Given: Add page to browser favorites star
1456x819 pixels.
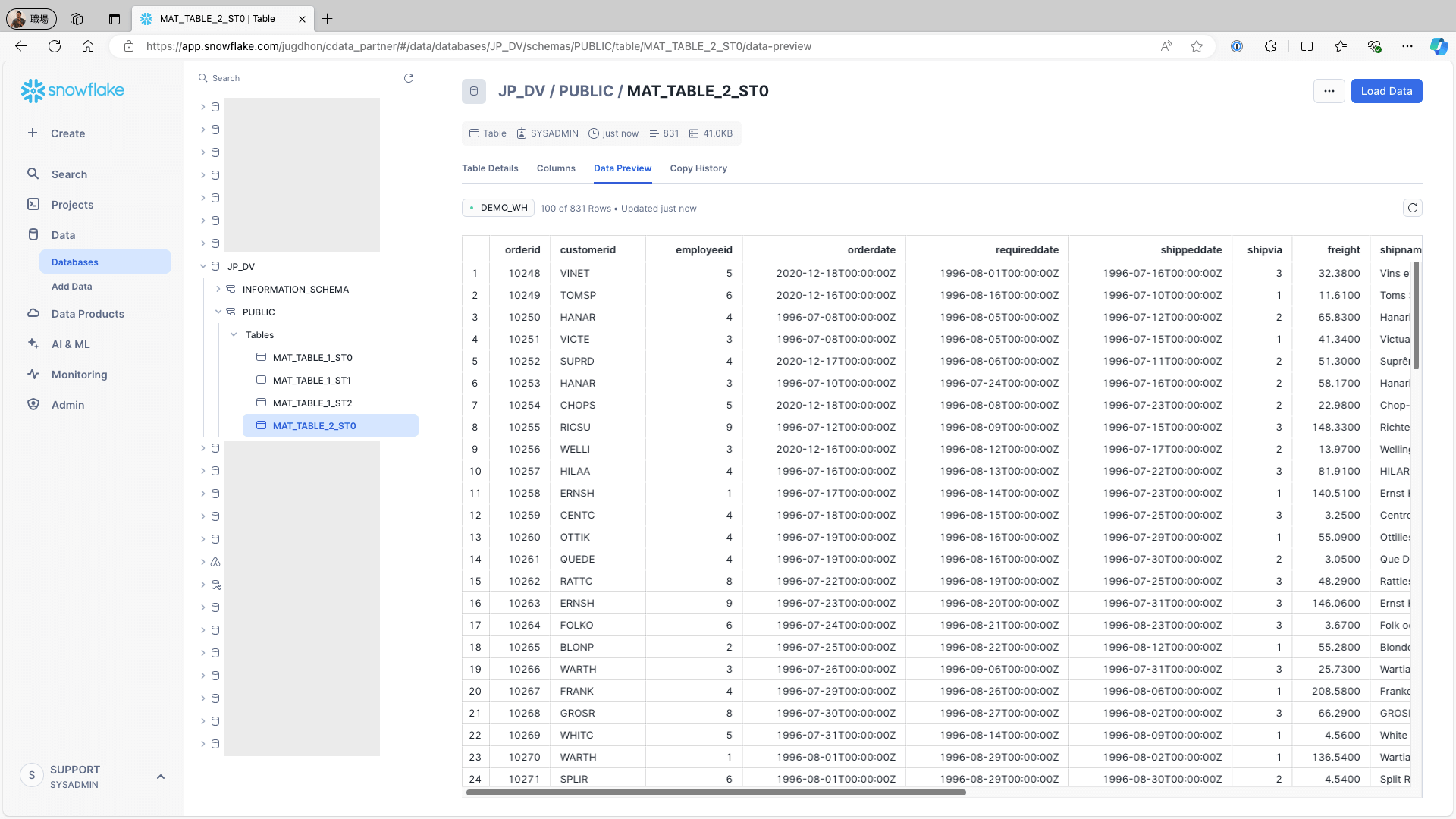Looking at the screenshot, I should pos(1197,46).
